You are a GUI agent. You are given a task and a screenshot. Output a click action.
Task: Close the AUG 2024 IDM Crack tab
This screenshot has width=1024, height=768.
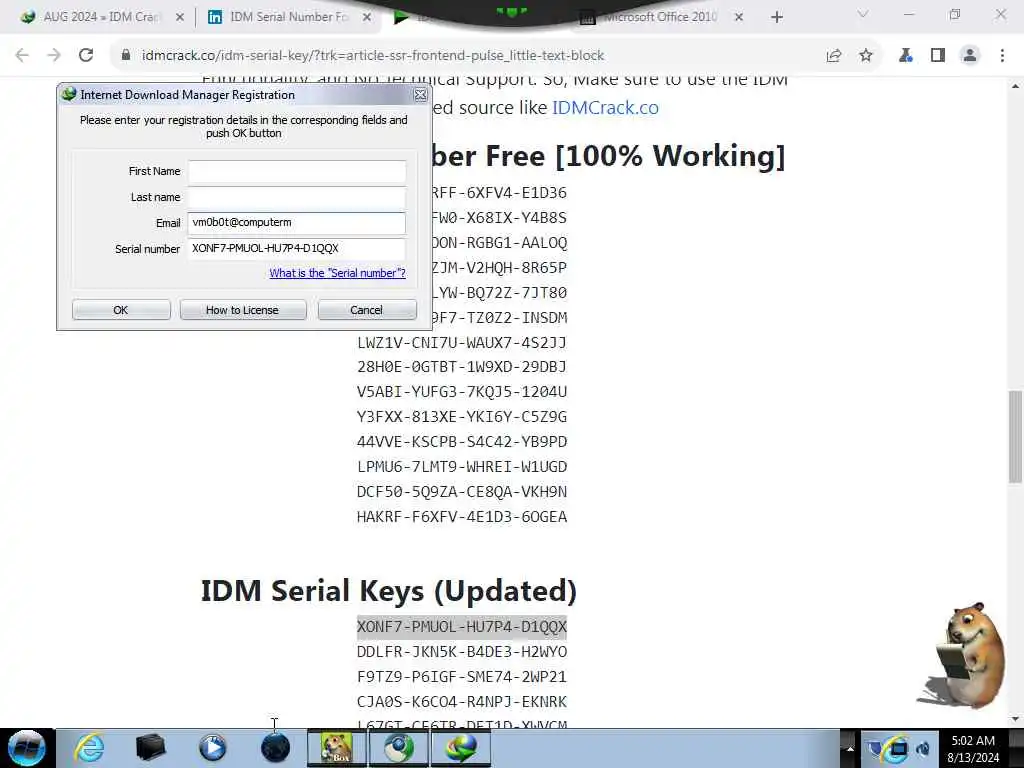pyautogui.click(x=180, y=17)
